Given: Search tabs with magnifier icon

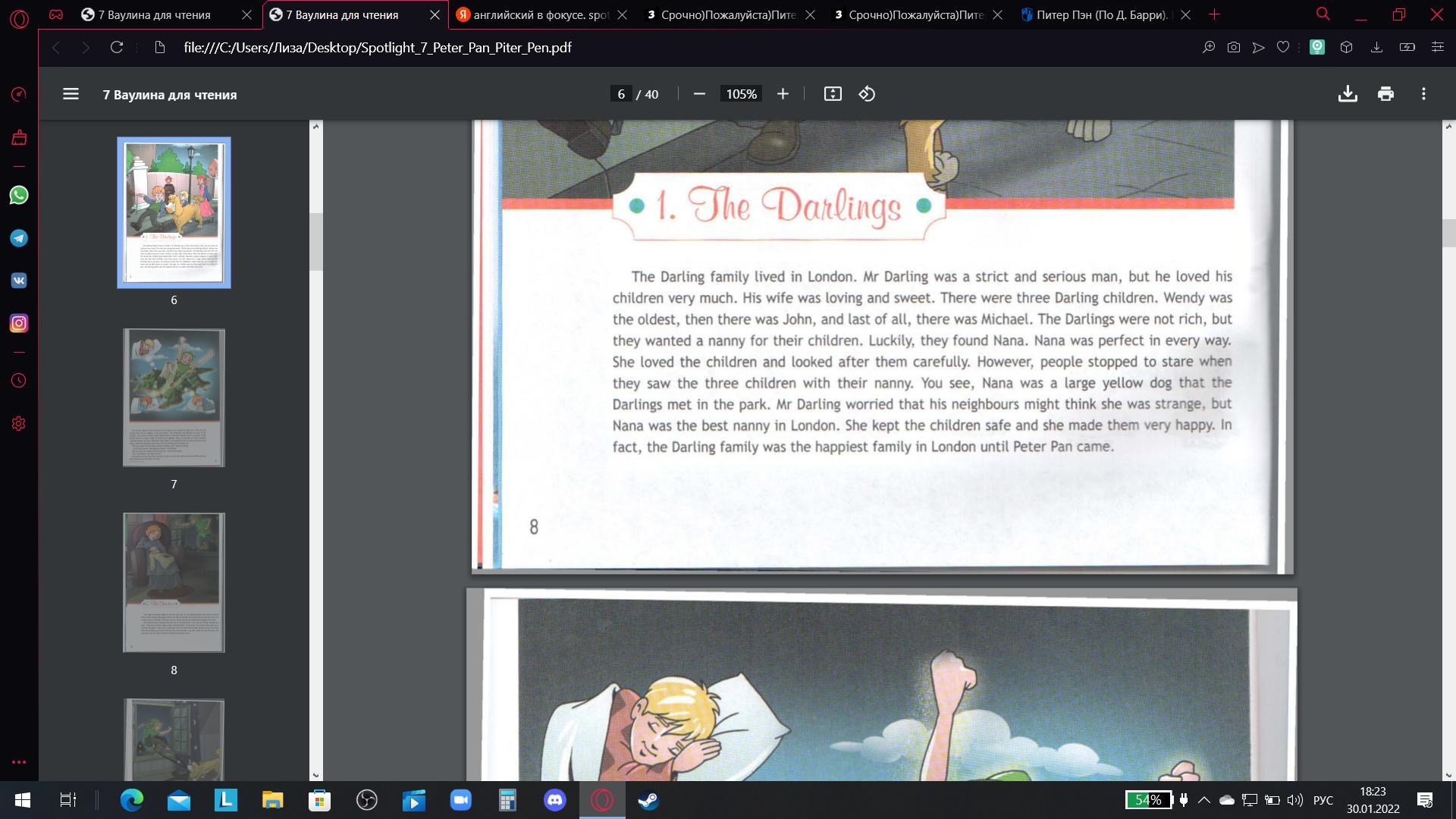Looking at the screenshot, I should pyautogui.click(x=1323, y=14).
